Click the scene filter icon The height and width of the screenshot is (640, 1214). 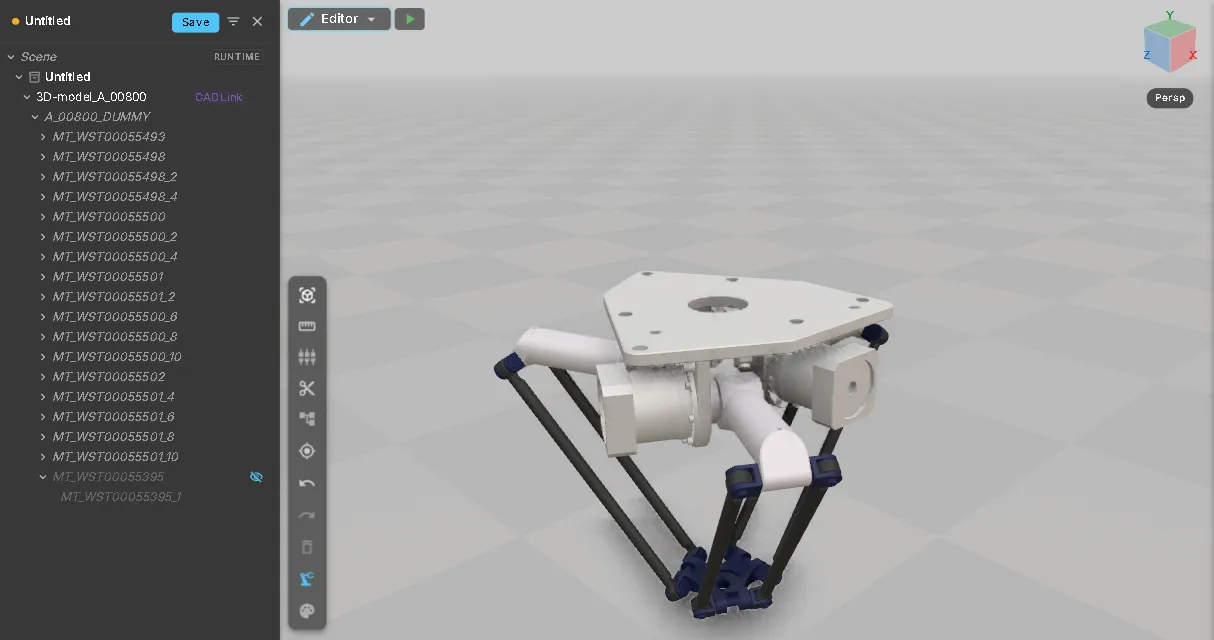click(x=233, y=21)
